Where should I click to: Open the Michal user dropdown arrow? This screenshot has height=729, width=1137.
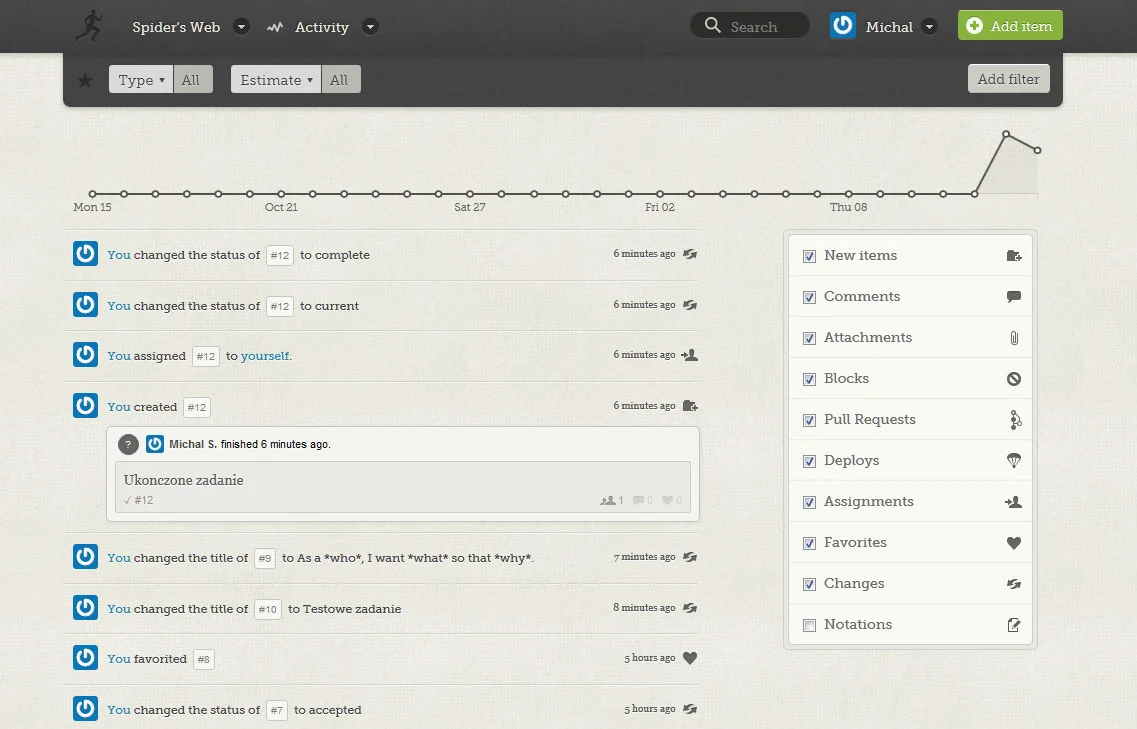pyautogui.click(x=929, y=27)
